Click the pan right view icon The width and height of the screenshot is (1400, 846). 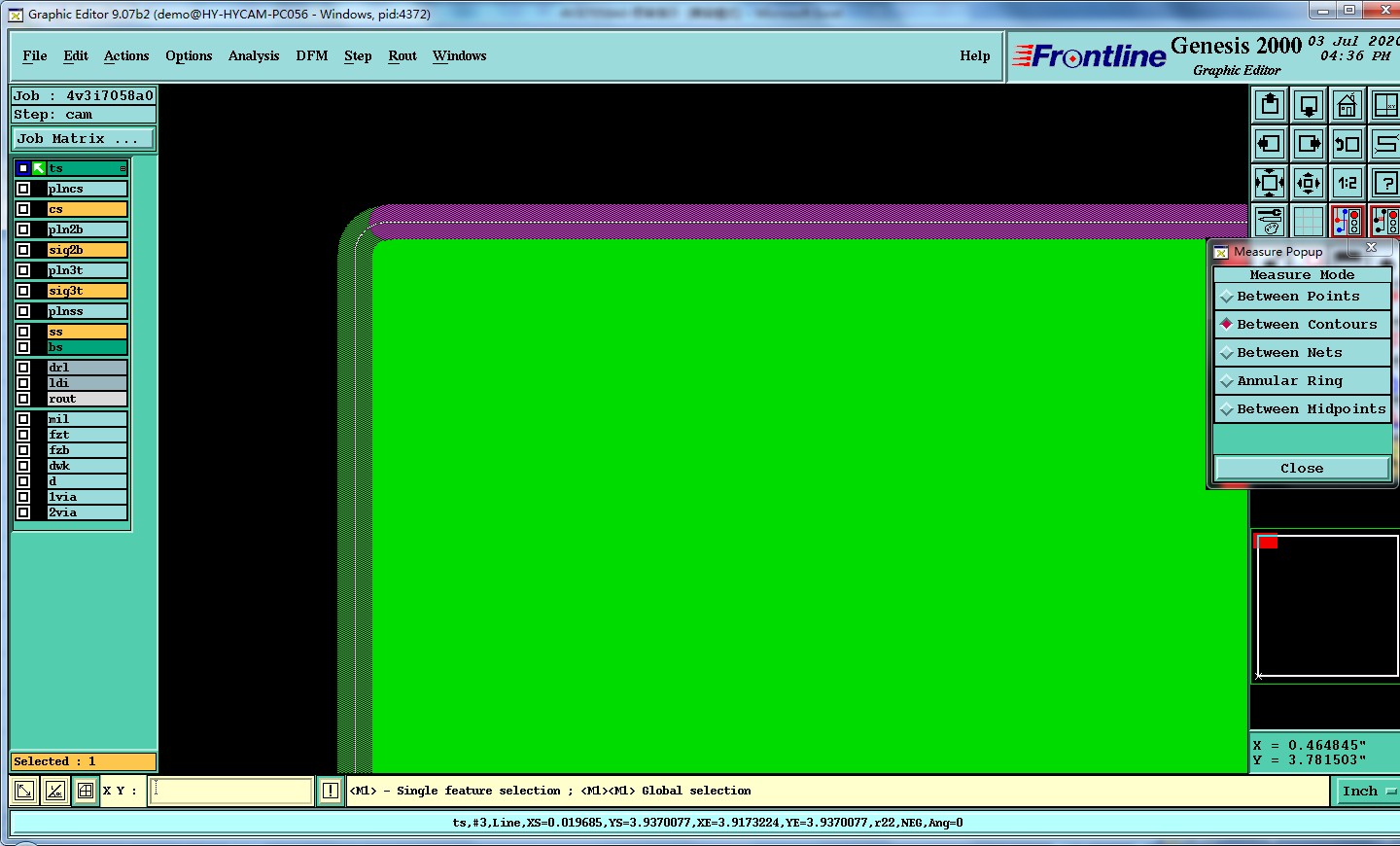coord(1309,144)
